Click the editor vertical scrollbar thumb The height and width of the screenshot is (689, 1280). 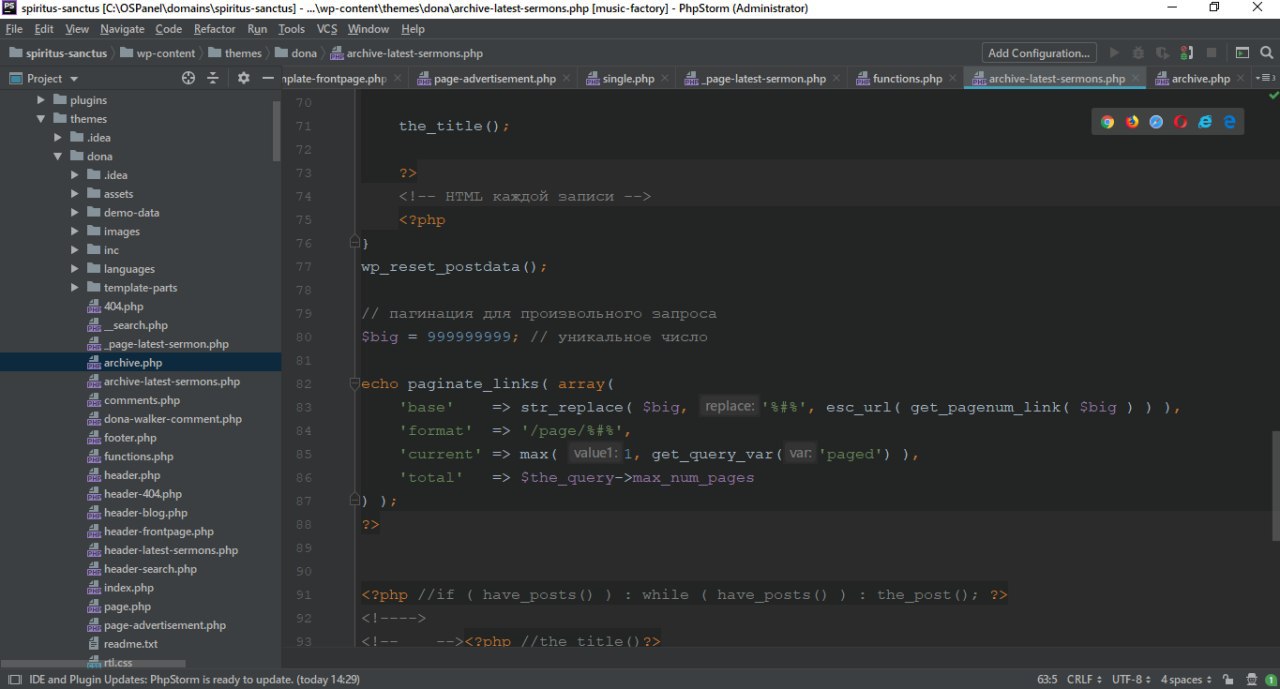pyautogui.click(x=1274, y=485)
